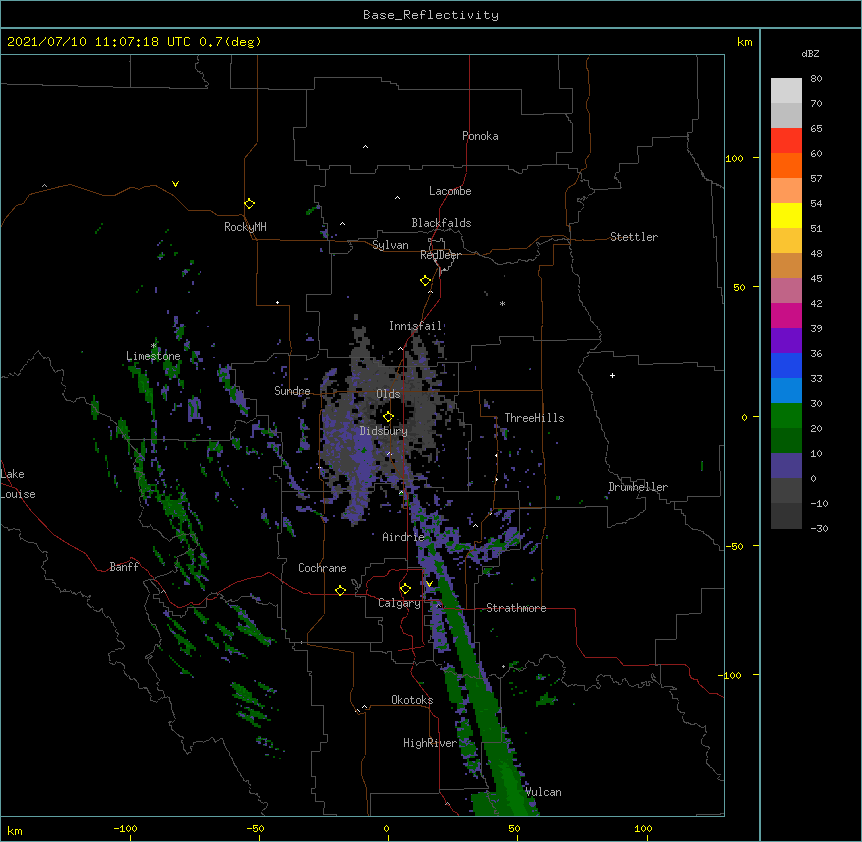Click the Lacombe city label
This screenshot has width=862, height=842.
click(x=450, y=191)
